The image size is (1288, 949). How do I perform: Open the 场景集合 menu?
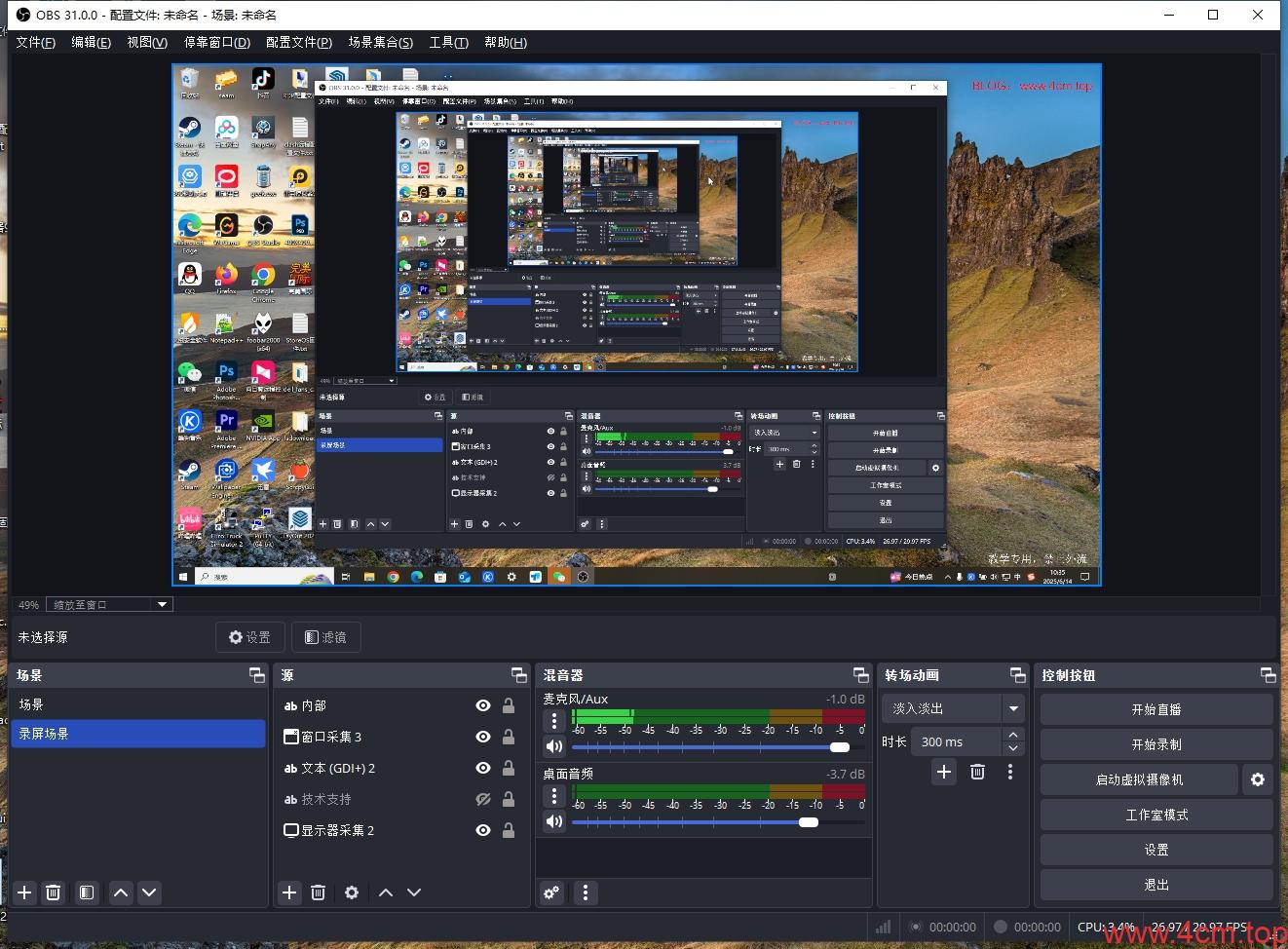point(380,43)
